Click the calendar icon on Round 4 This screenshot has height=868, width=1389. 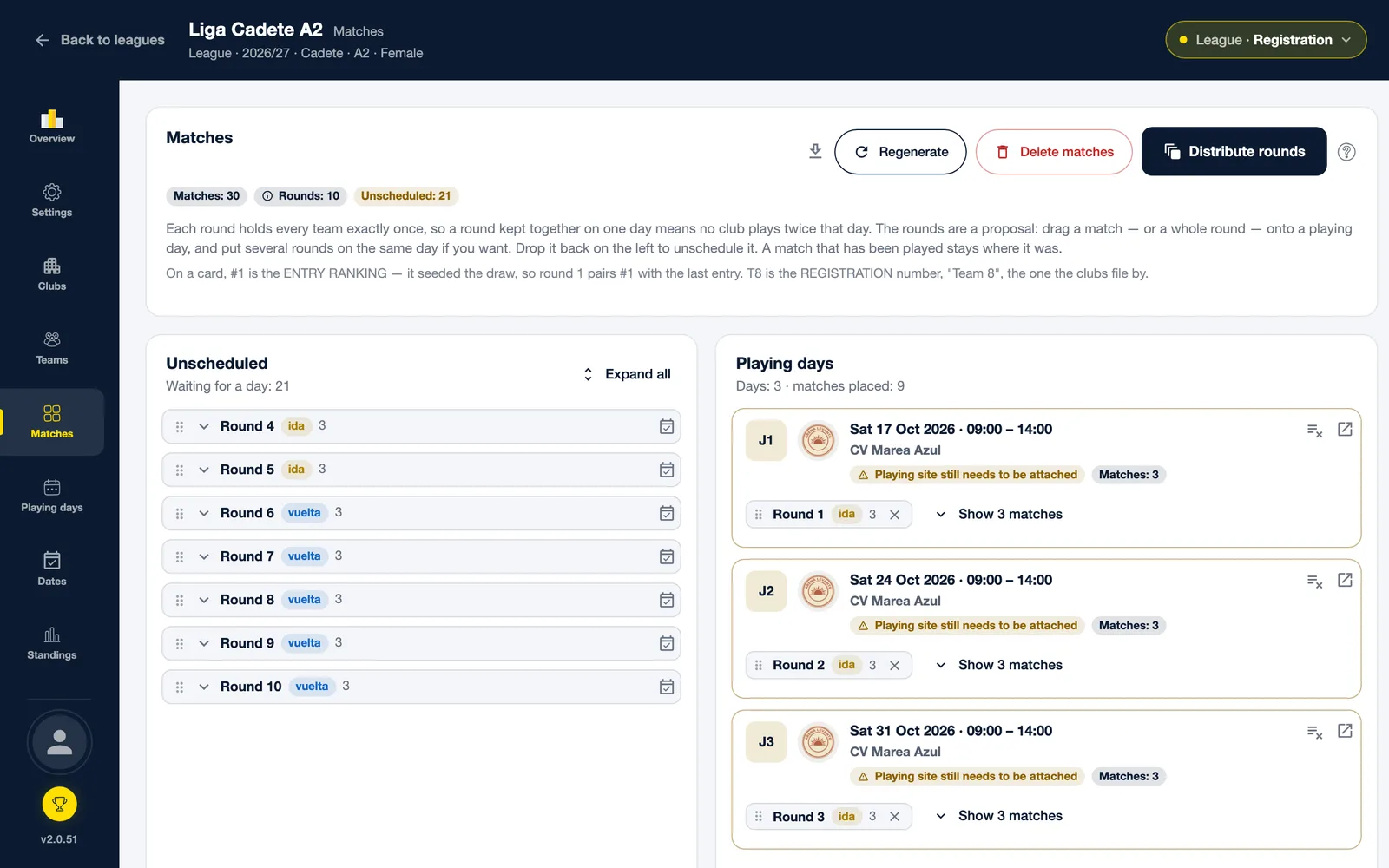(667, 426)
